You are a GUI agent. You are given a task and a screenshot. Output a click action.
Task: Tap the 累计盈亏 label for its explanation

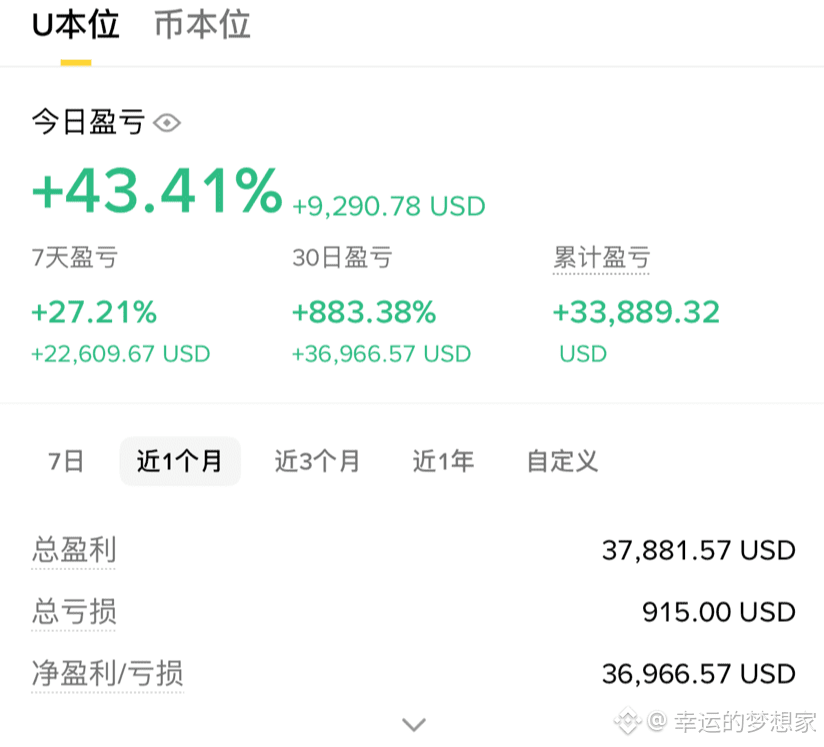click(601, 258)
